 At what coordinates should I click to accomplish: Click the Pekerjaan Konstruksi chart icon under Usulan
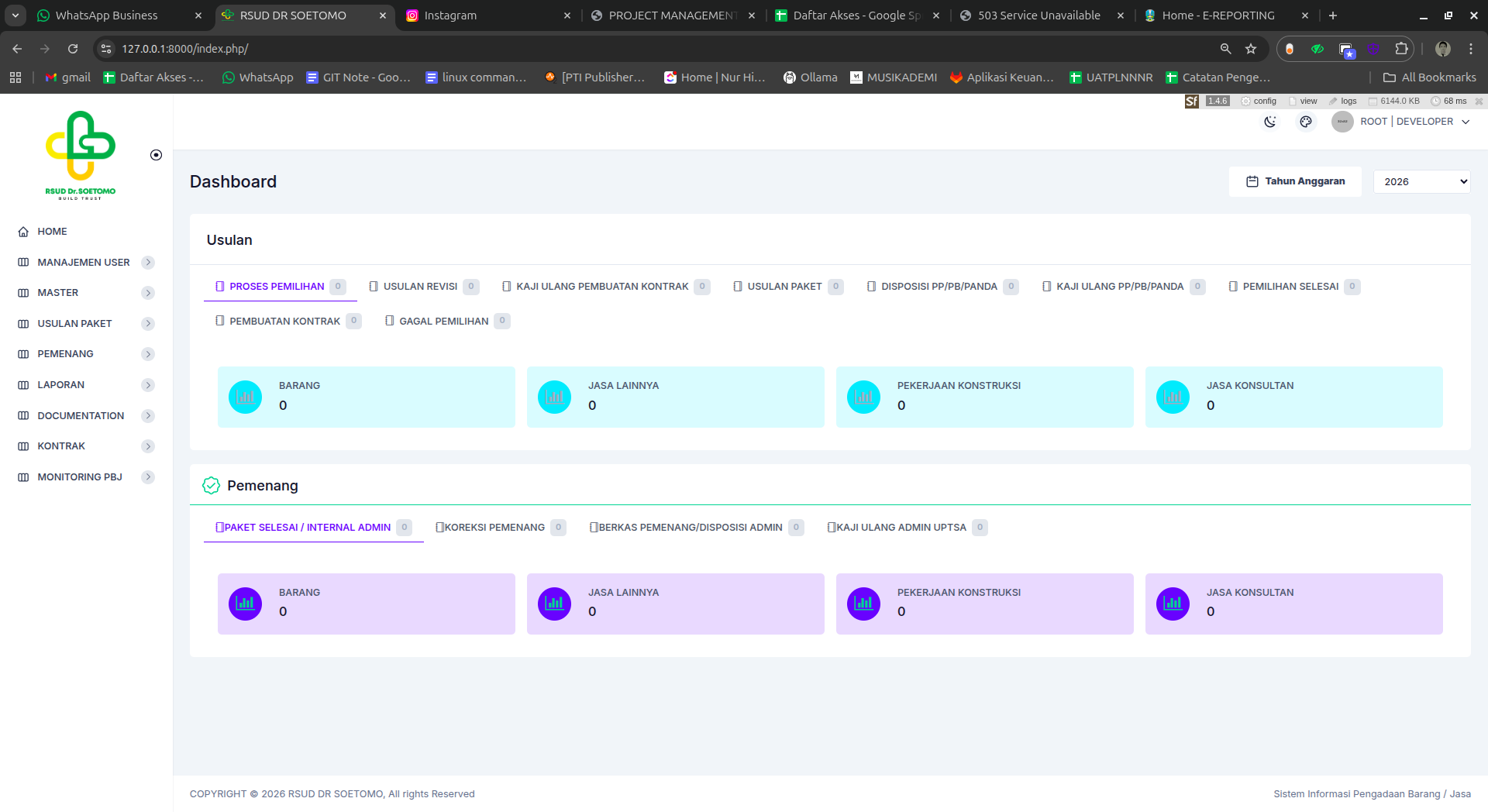tap(863, 397)
